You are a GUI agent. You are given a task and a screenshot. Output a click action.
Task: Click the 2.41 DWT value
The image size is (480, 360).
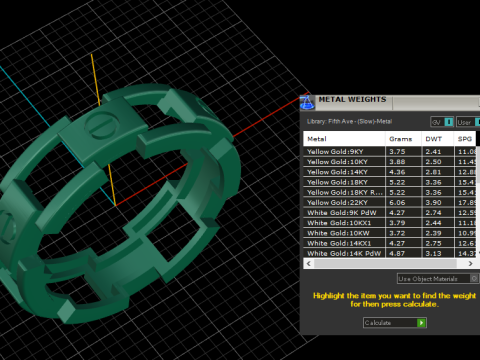point(433,152)
